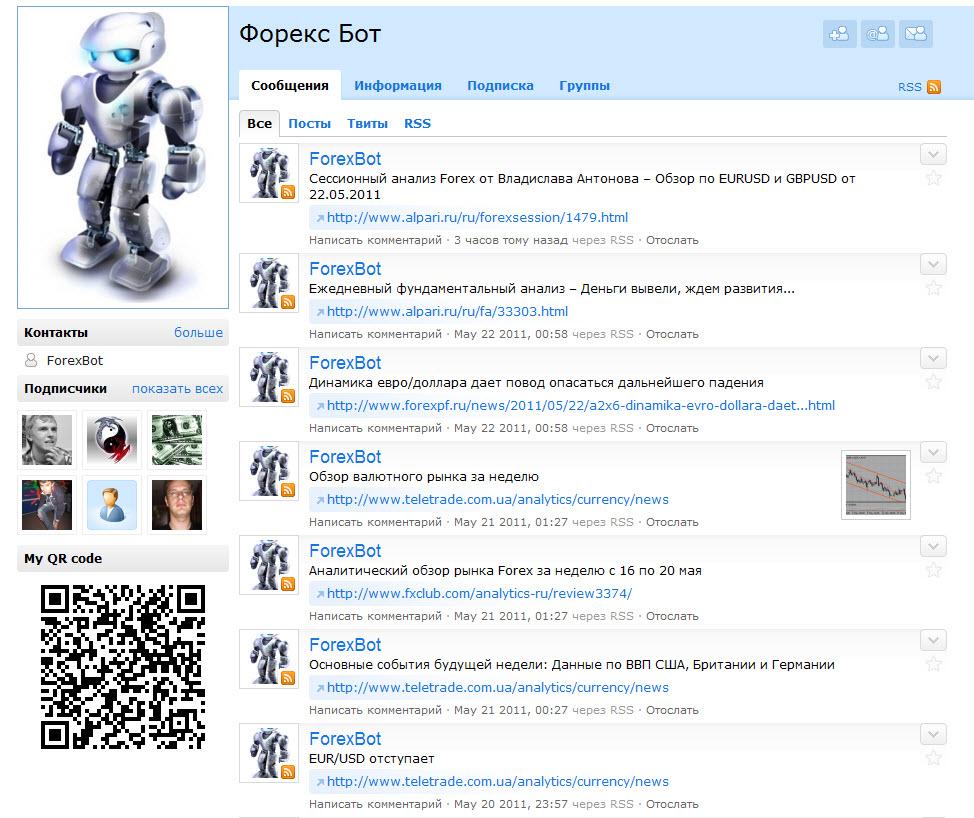Click robot avatar on 'Деньги вывели' post
This screenshot has height=818, width=974.
pos(269,283)
